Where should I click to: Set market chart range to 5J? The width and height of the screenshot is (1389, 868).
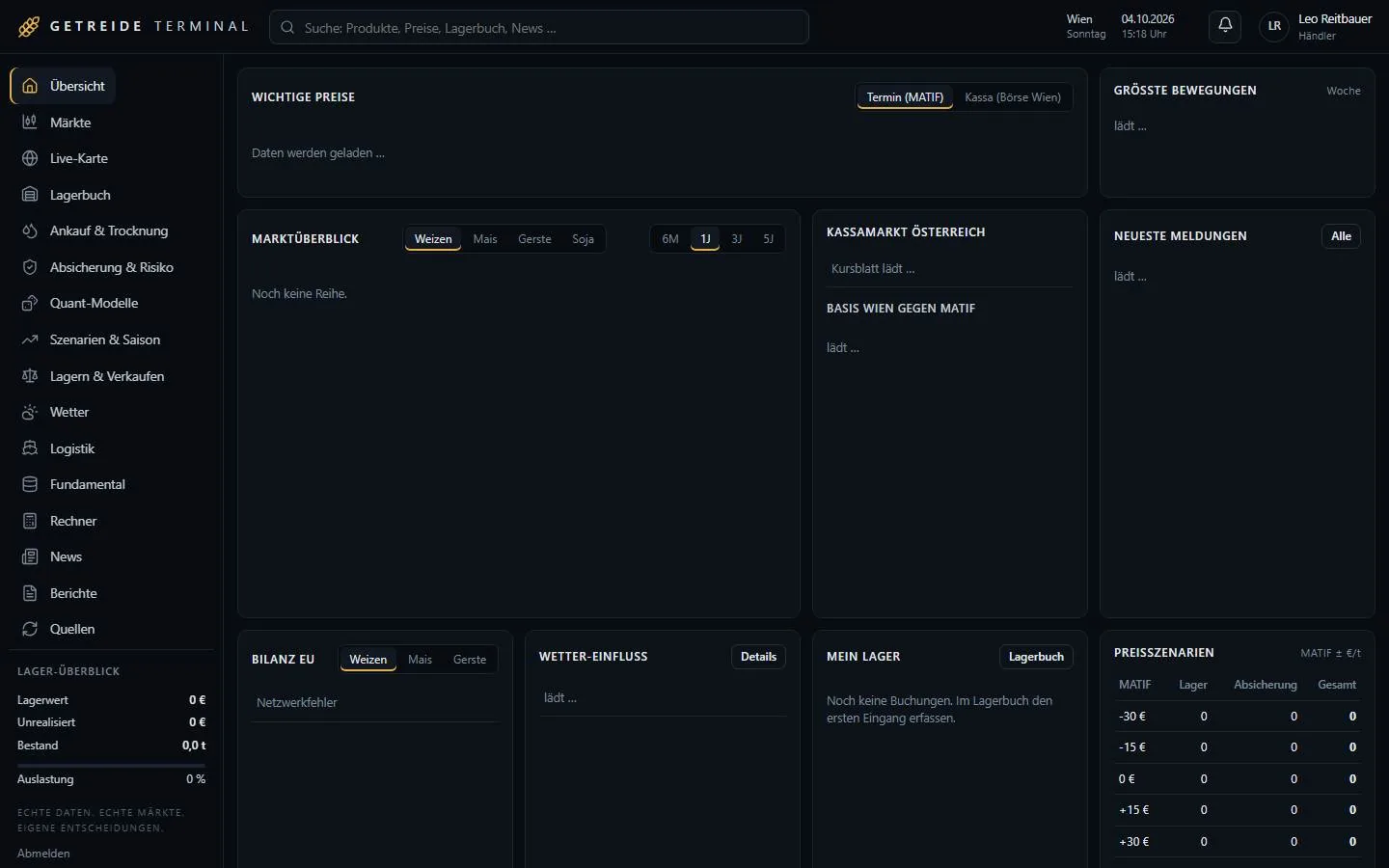click(769, 239)
